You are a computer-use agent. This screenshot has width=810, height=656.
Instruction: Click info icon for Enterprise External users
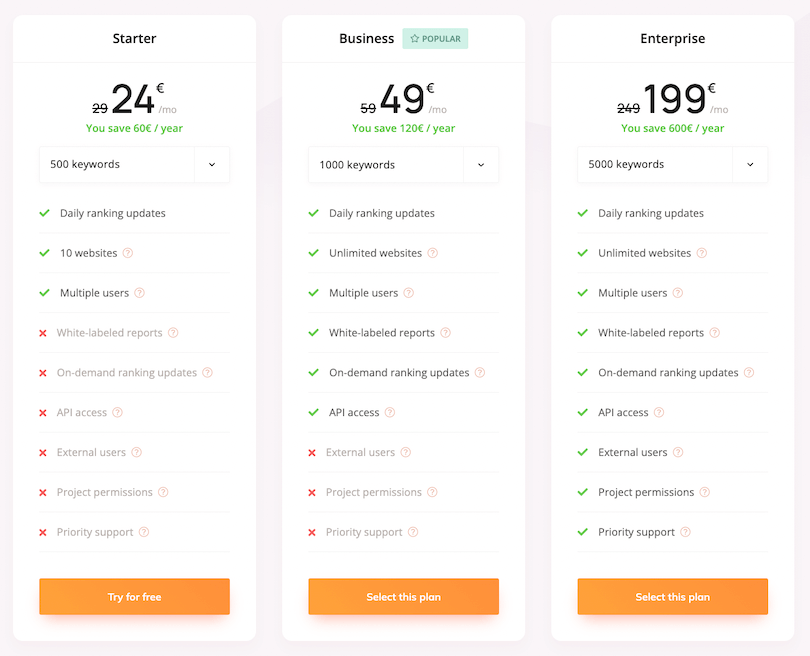[678, 452]
